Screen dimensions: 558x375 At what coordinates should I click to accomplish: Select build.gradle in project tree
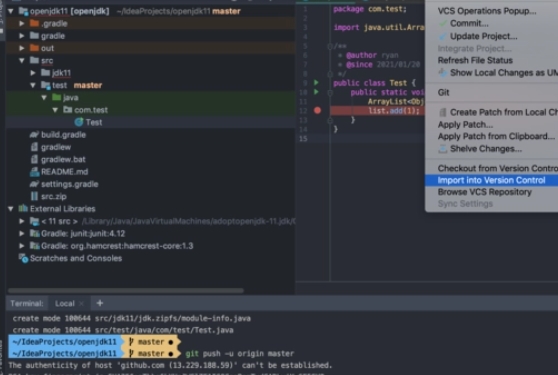63,135
